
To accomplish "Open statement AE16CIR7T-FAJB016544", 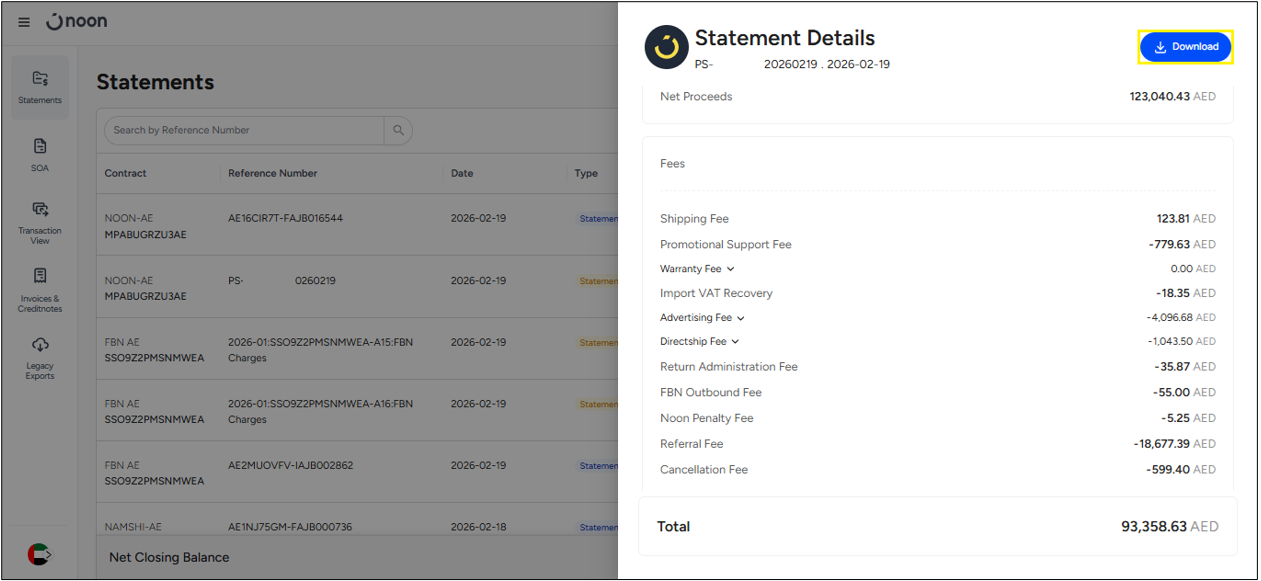I will [285, 218].
